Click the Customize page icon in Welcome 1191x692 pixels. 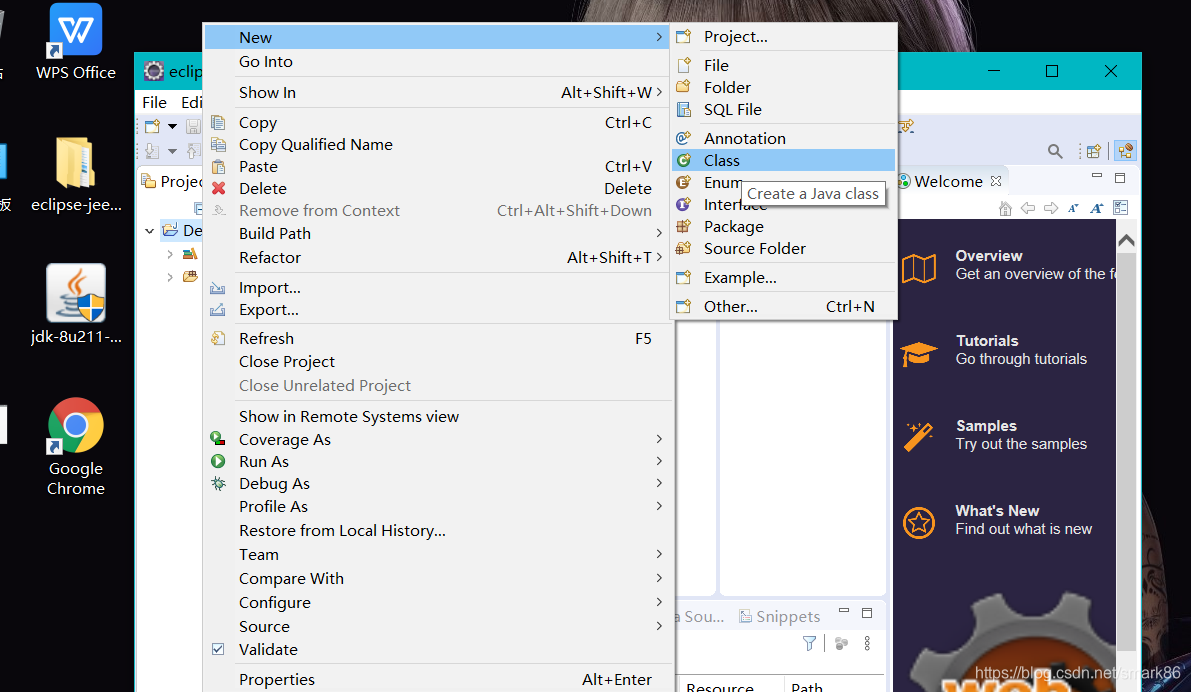coord(1120,208)
